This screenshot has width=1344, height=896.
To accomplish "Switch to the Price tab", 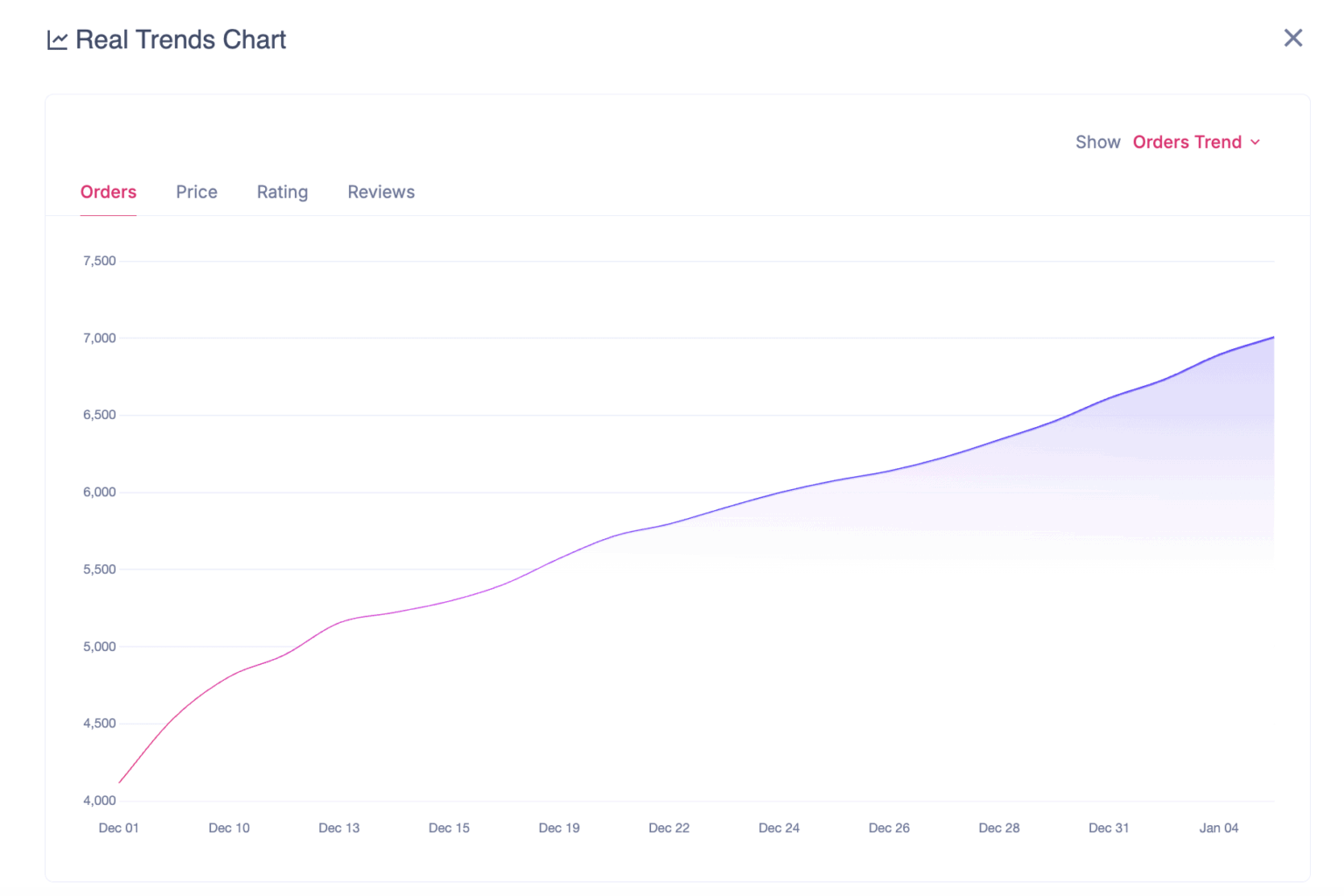I will pos(196,192).
